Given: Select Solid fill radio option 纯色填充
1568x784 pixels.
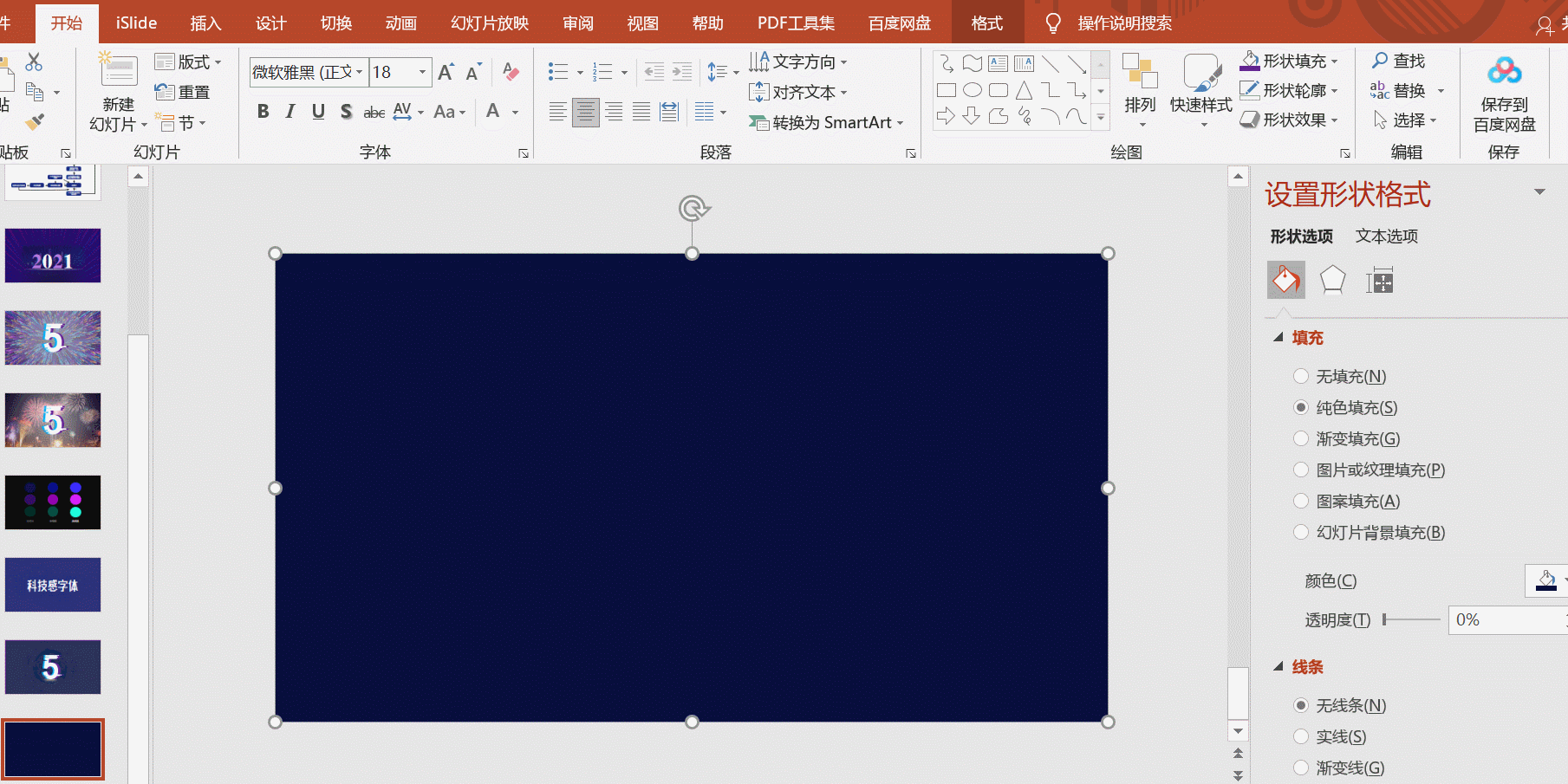Looking at the screenshot, I should pyautogui.click(x=1301, y=407).
